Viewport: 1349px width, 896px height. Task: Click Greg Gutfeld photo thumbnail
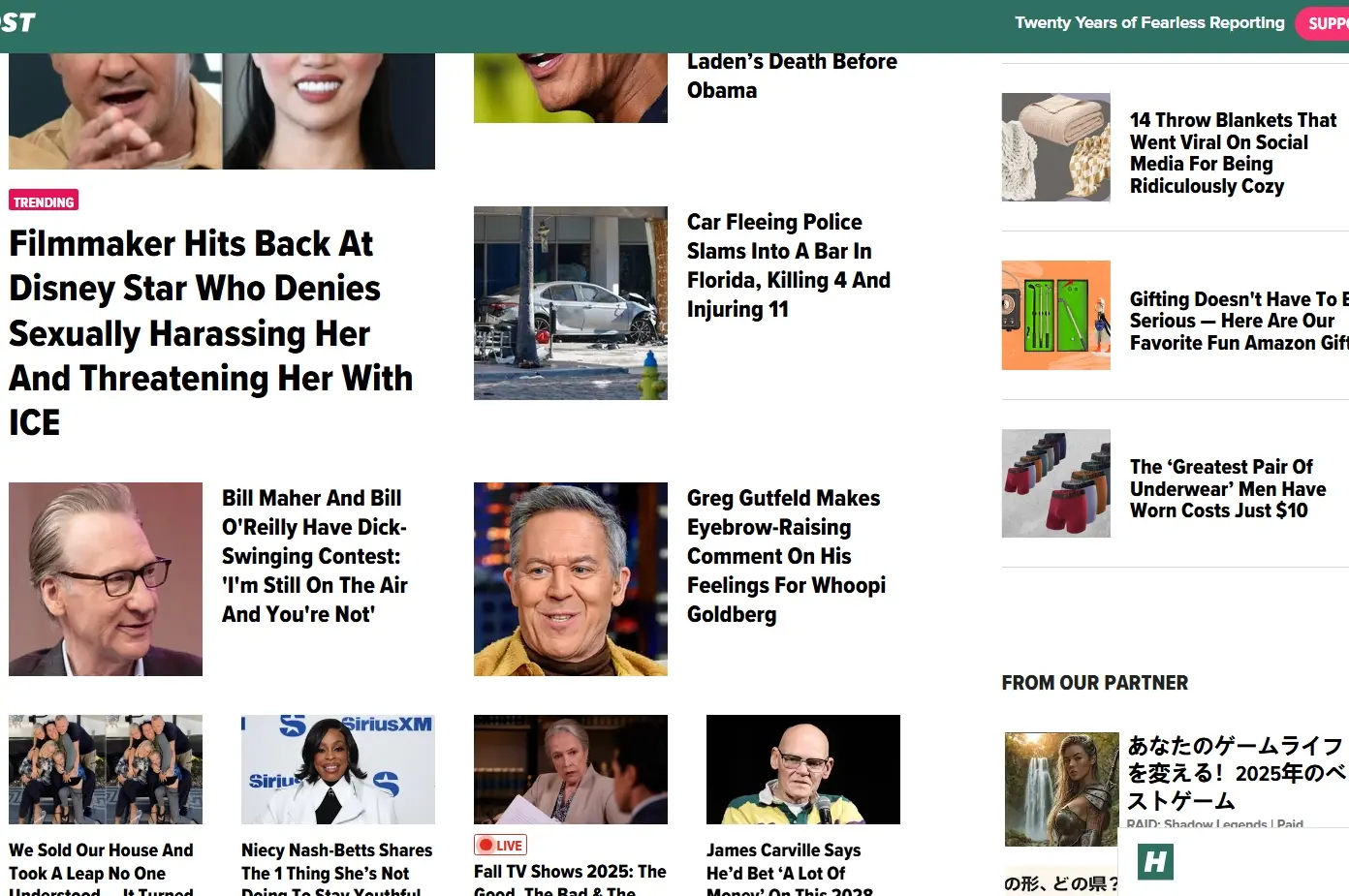(x=571, y=579)
